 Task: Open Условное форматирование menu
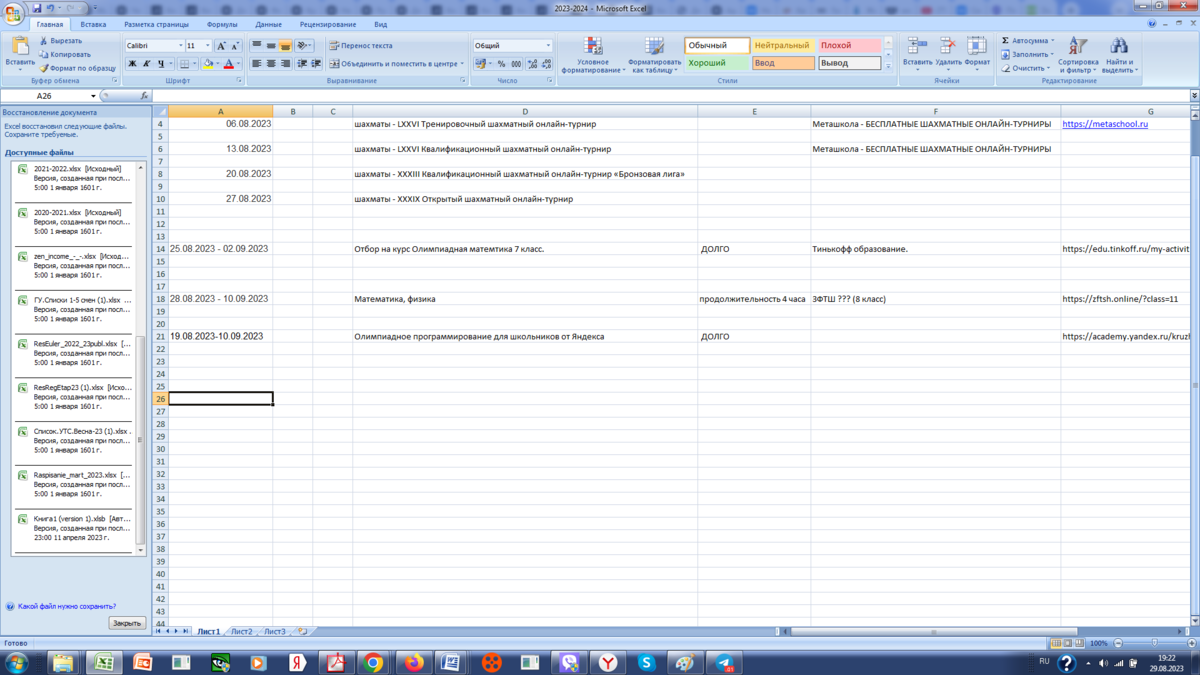click(593, 55)
